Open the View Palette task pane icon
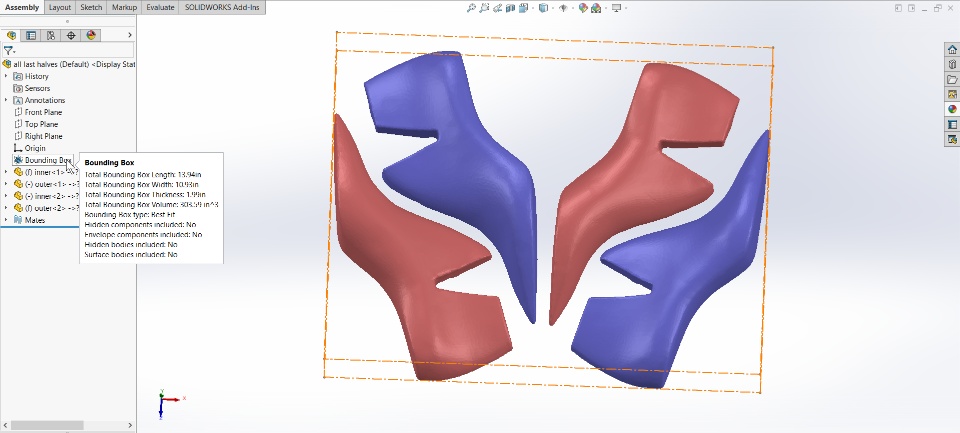960x433 pixels. coord(952,94)
